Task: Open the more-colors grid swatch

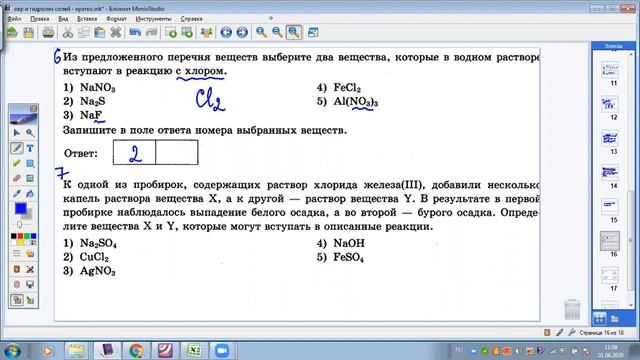Action: (33, 242)
